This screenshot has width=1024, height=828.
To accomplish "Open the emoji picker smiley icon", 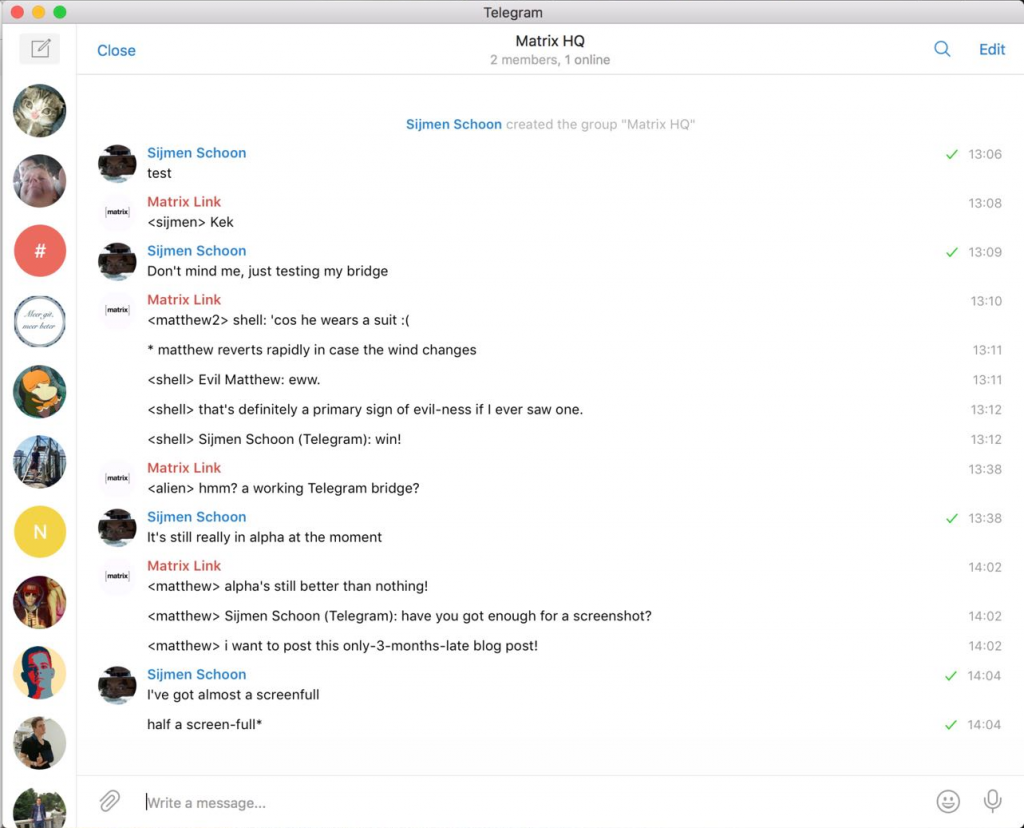I will coord(948,801).
